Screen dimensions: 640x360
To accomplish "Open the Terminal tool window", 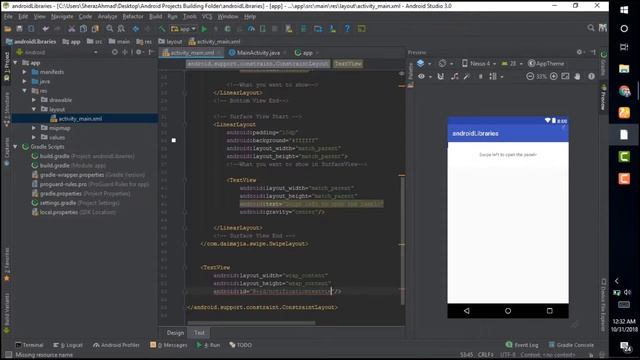I will pyautogui.click(x=29, y=345).
